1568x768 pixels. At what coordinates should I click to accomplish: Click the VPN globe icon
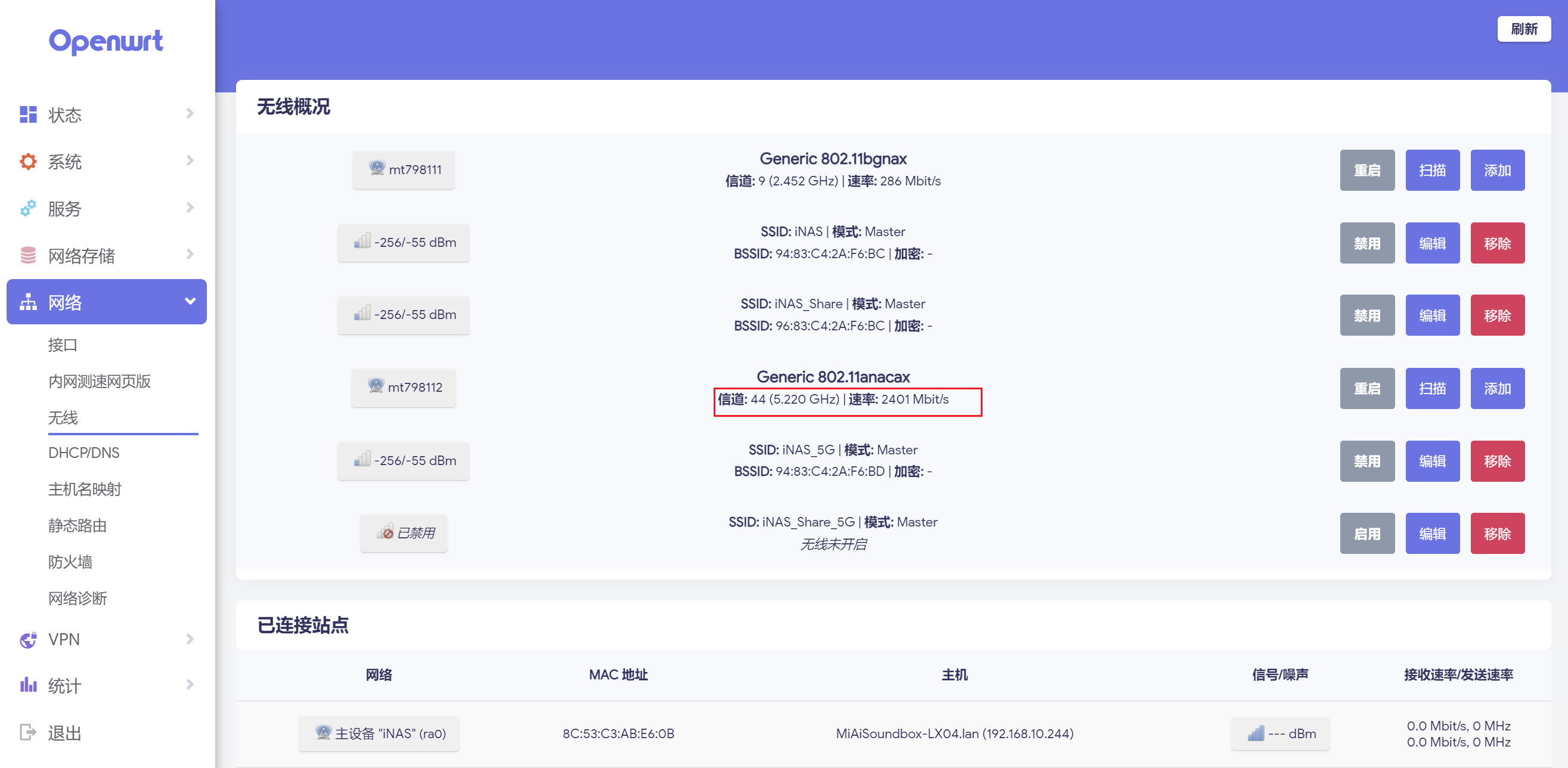tap(28, 640)
